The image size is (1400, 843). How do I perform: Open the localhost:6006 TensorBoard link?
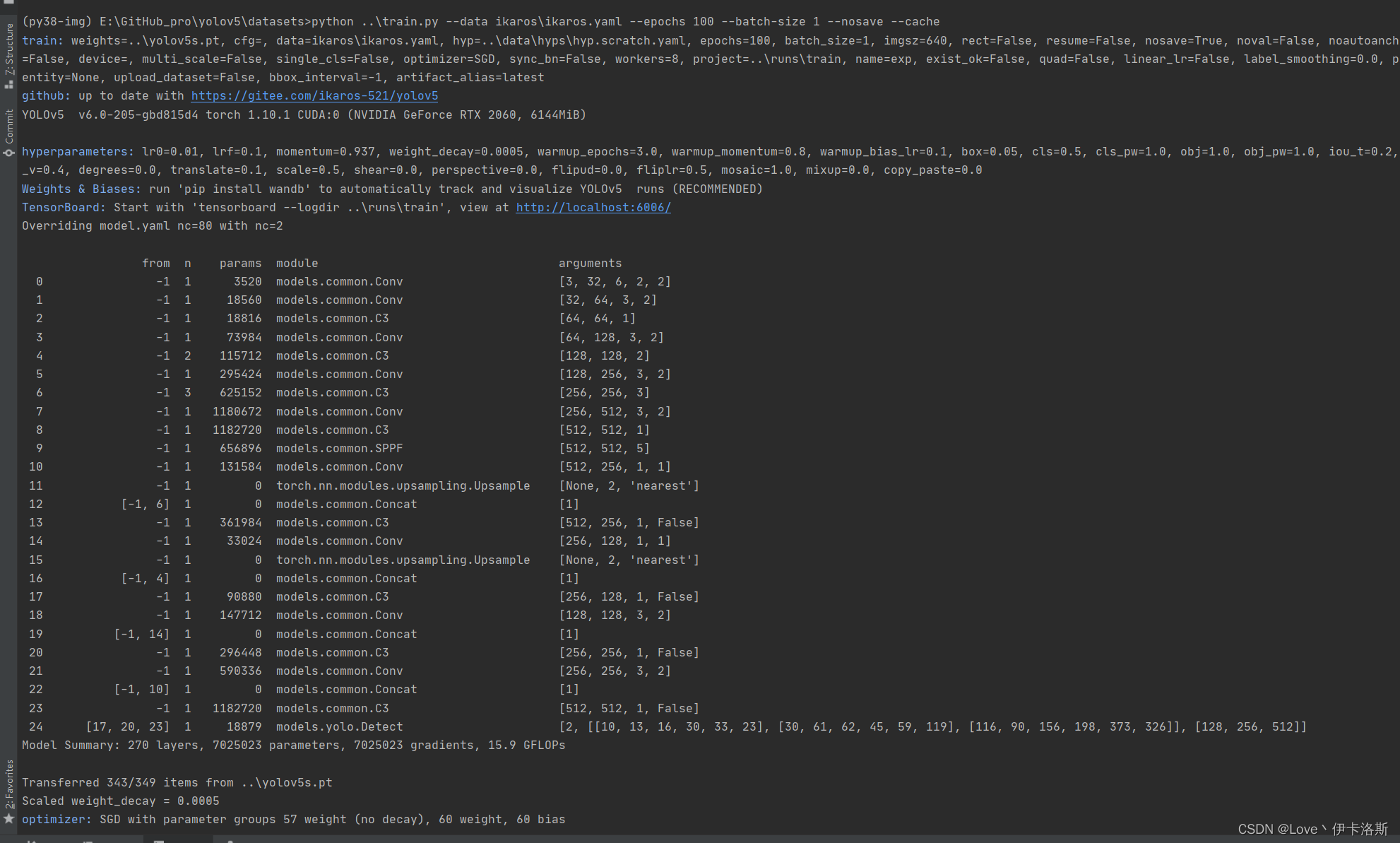click(593, 208)
